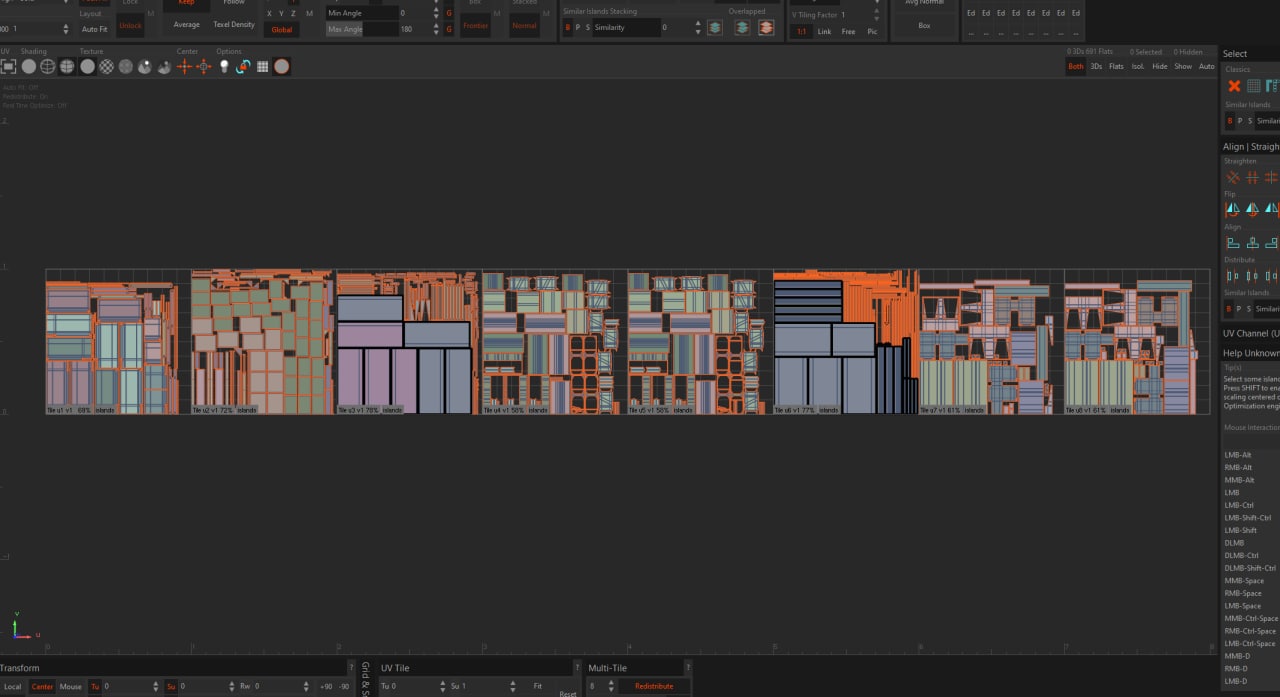
Task: Select wireframe sphere shading icon
Action: tap(48, 67)
